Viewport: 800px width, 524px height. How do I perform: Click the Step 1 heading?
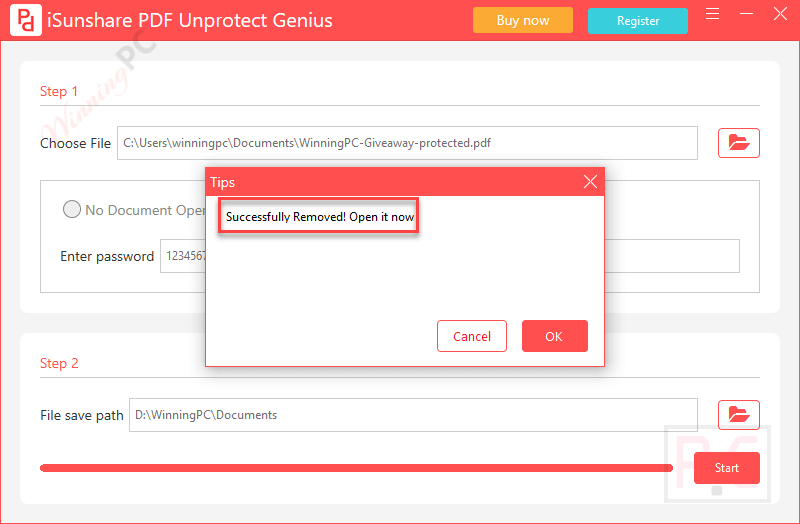click(x=59, y=91)
